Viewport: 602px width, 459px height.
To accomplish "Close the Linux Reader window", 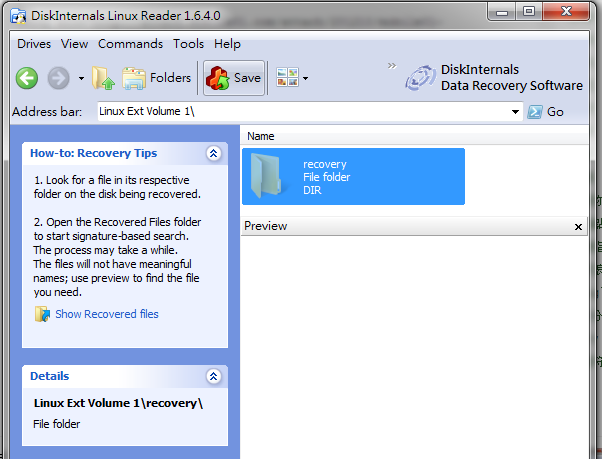I will [x=566, y=12].
